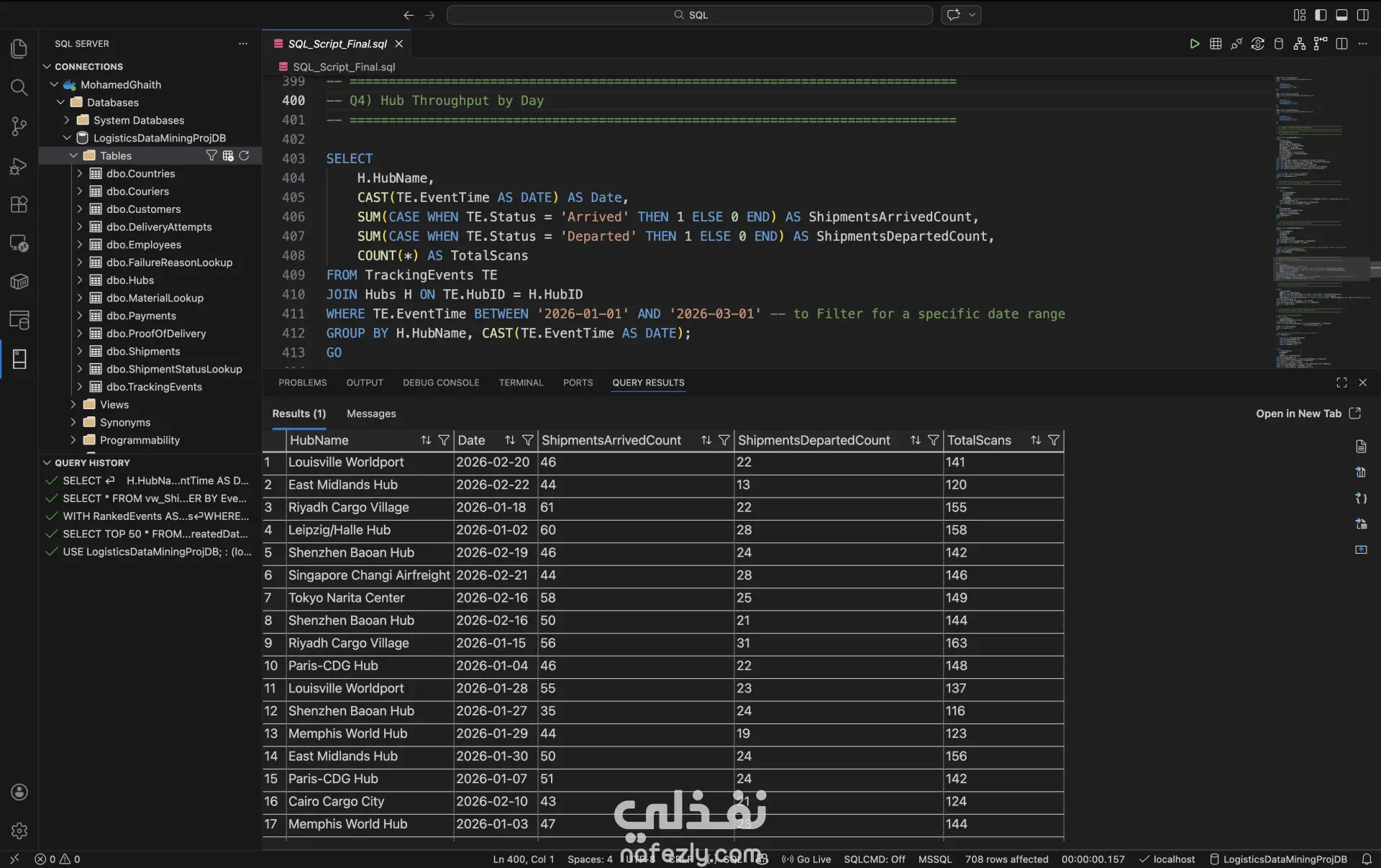Open the Search view in activity bar
Image resolution: width=1381 pixels, height=868 pixels.
(19, 88)
